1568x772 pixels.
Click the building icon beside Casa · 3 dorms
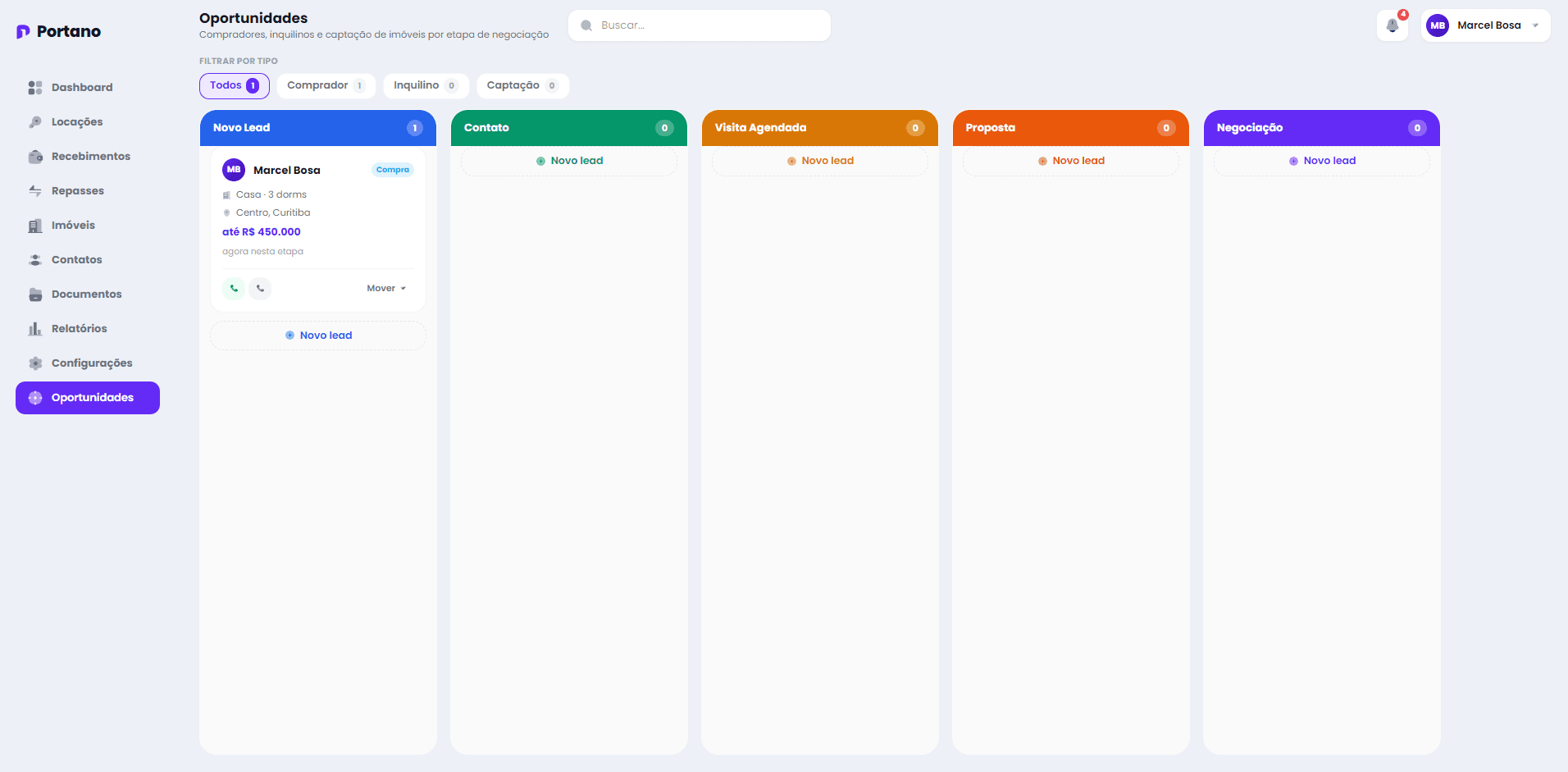coord(227,195)
